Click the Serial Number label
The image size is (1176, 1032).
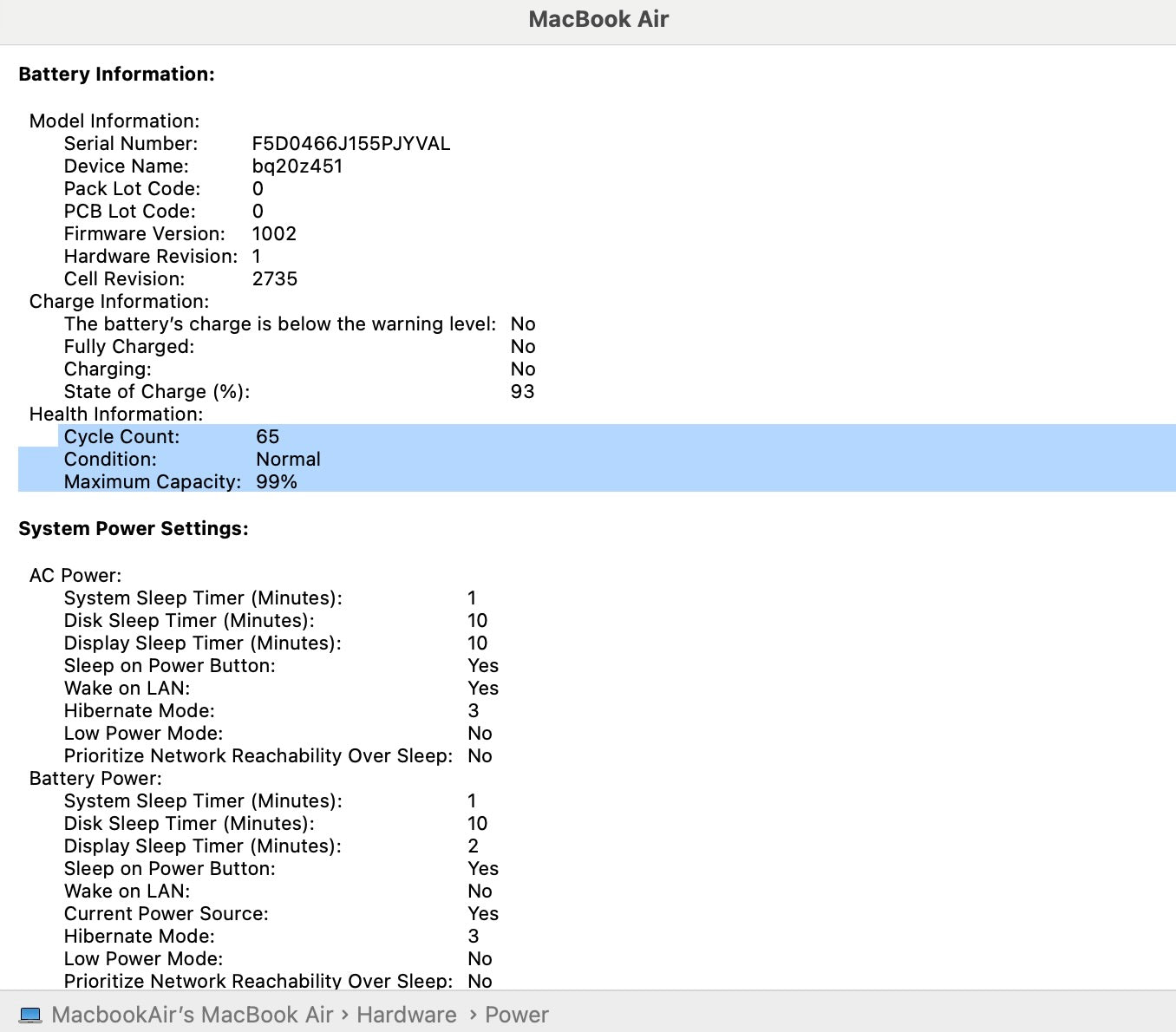(131, 144)
